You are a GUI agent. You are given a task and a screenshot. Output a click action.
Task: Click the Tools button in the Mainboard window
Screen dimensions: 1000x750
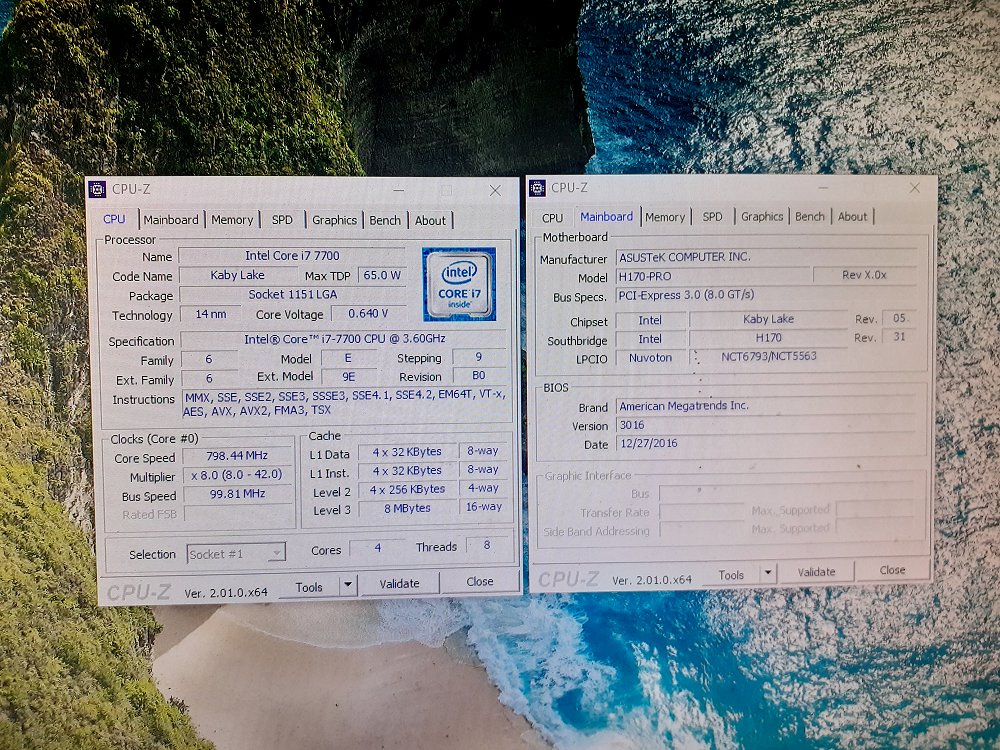tap(731, 574)
